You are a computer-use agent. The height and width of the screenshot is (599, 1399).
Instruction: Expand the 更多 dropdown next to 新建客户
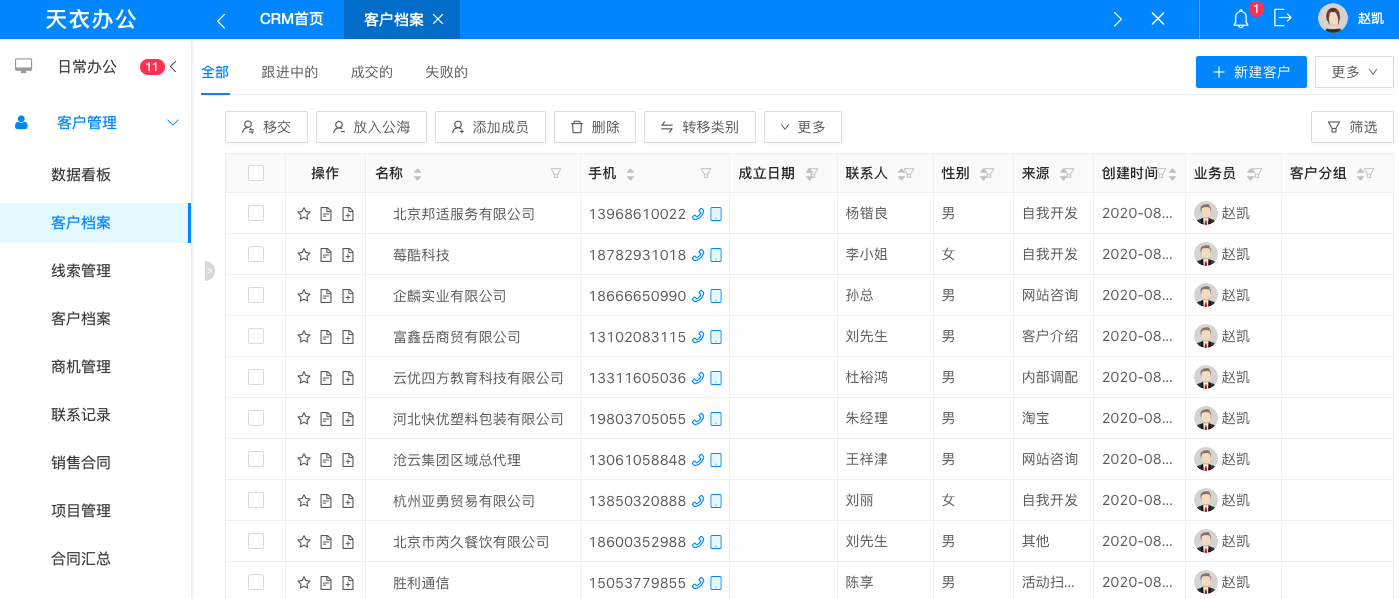point(1354,72)
